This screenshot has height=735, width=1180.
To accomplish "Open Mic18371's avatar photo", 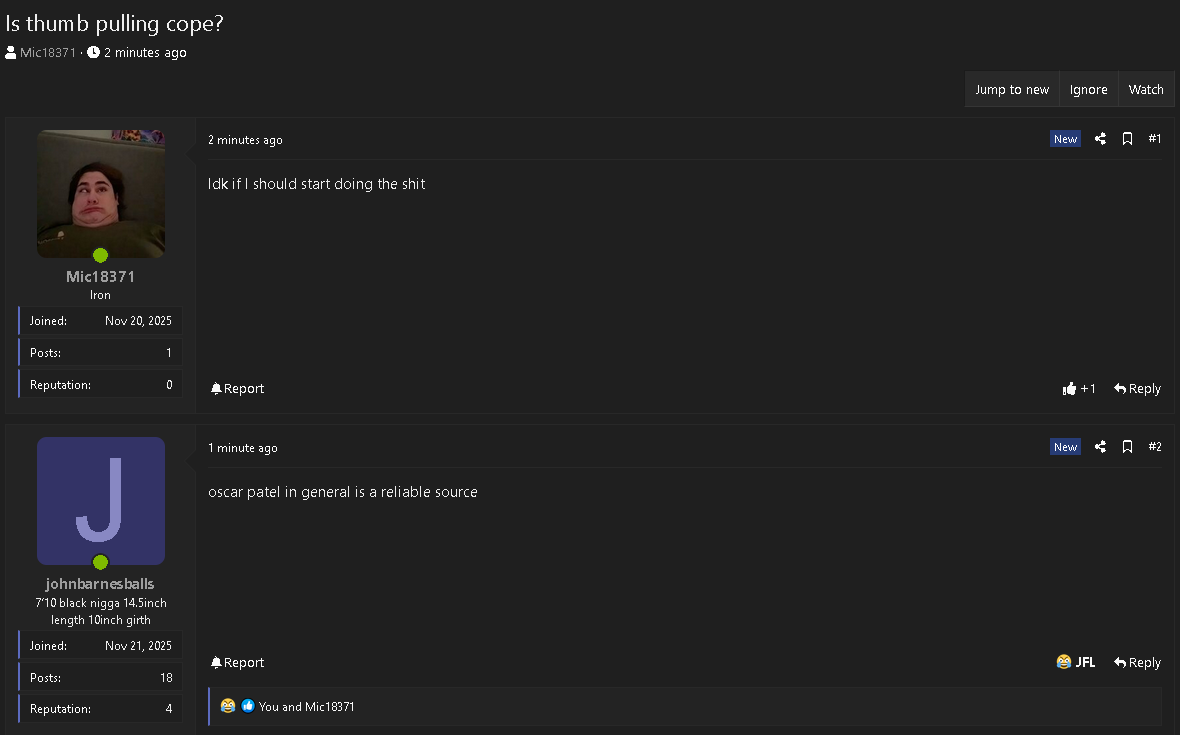I will point(101,194).
